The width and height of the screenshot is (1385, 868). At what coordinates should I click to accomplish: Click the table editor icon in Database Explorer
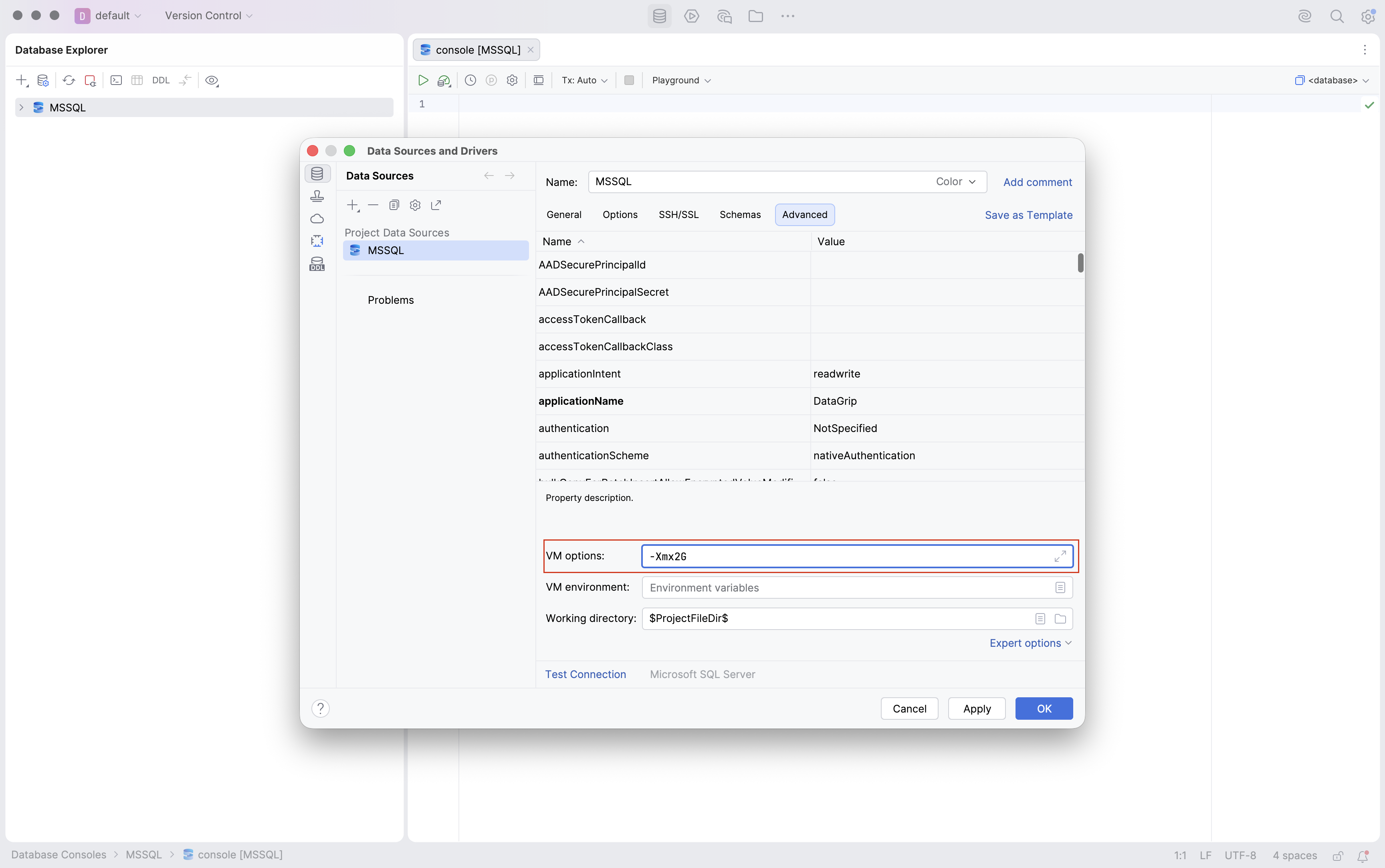pos(137,81)
